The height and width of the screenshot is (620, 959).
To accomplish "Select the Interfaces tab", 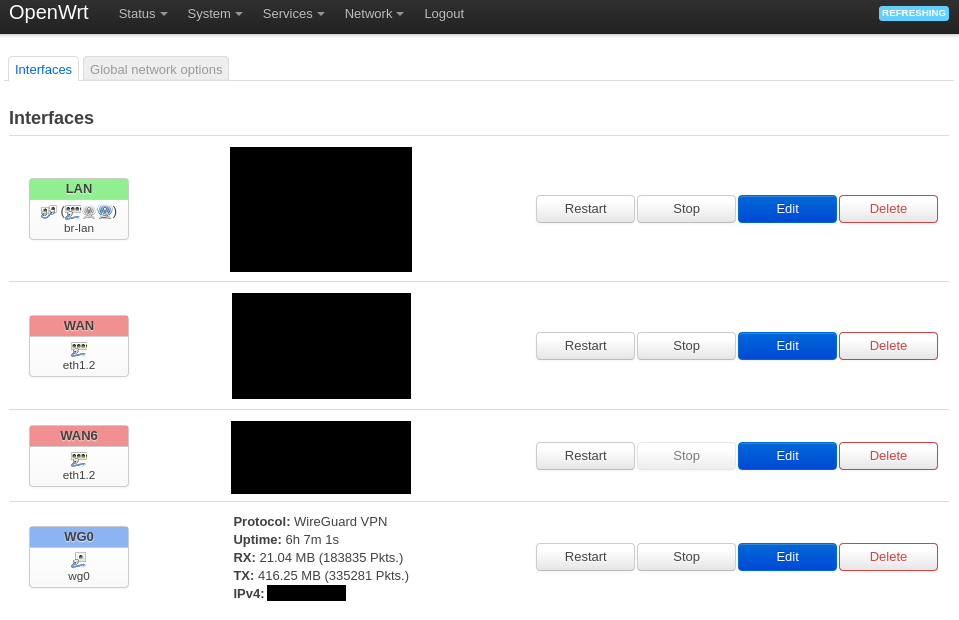I will click(x=44, y=69).
